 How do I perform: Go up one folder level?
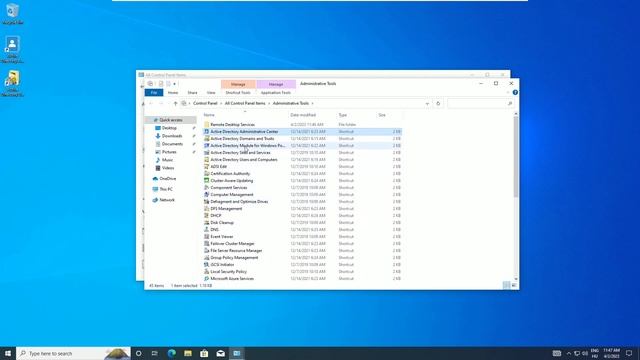pyautogui.click(x=175, y=104)
